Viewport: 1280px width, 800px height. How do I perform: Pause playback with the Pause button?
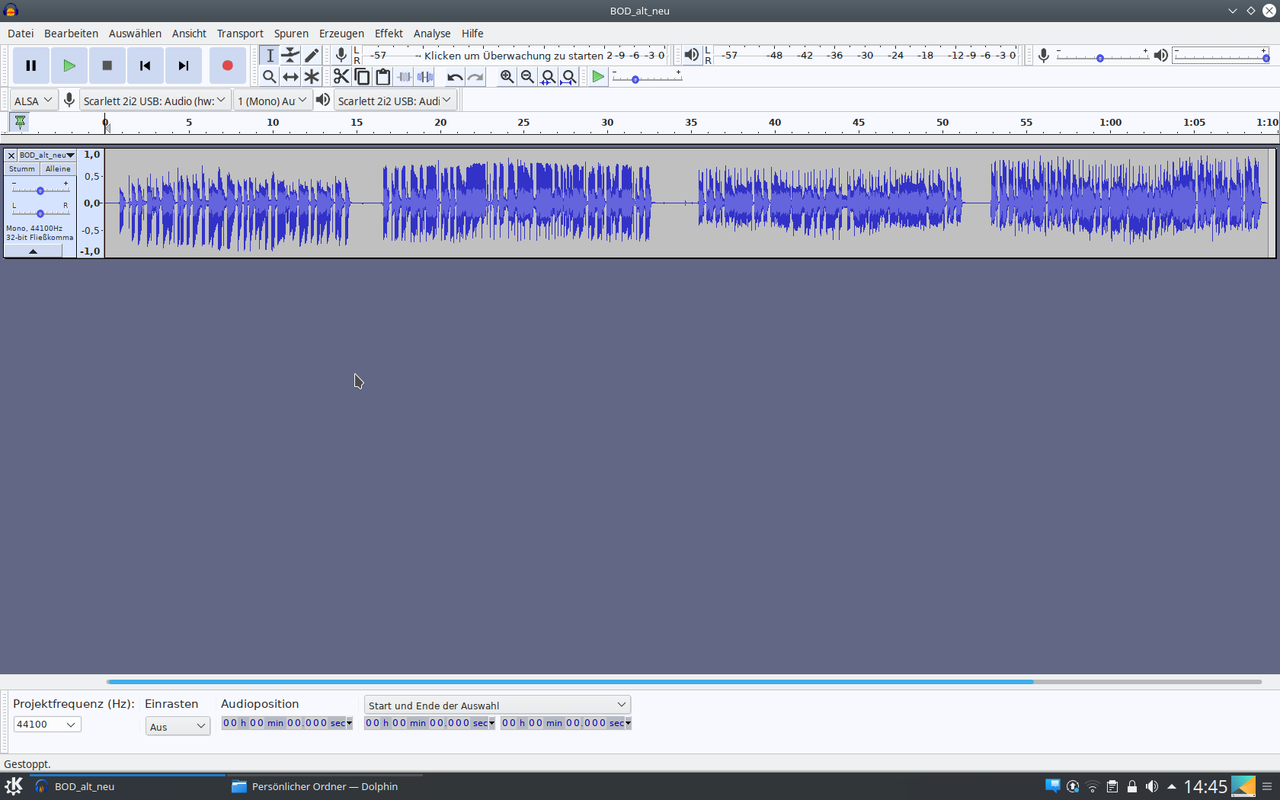(31, 66)
